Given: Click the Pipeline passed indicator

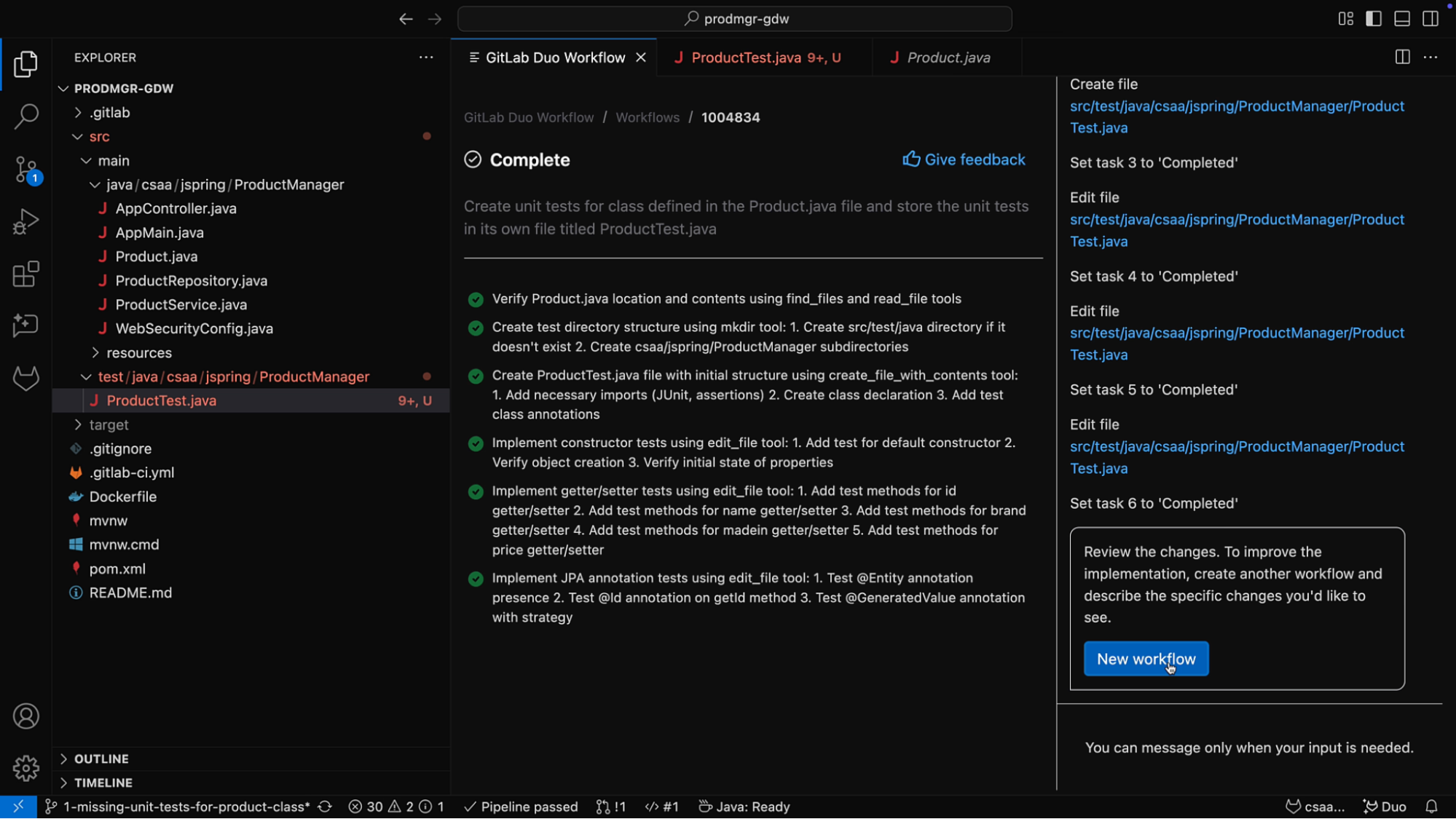Looking at the screenshot, I should pos(519,806).
